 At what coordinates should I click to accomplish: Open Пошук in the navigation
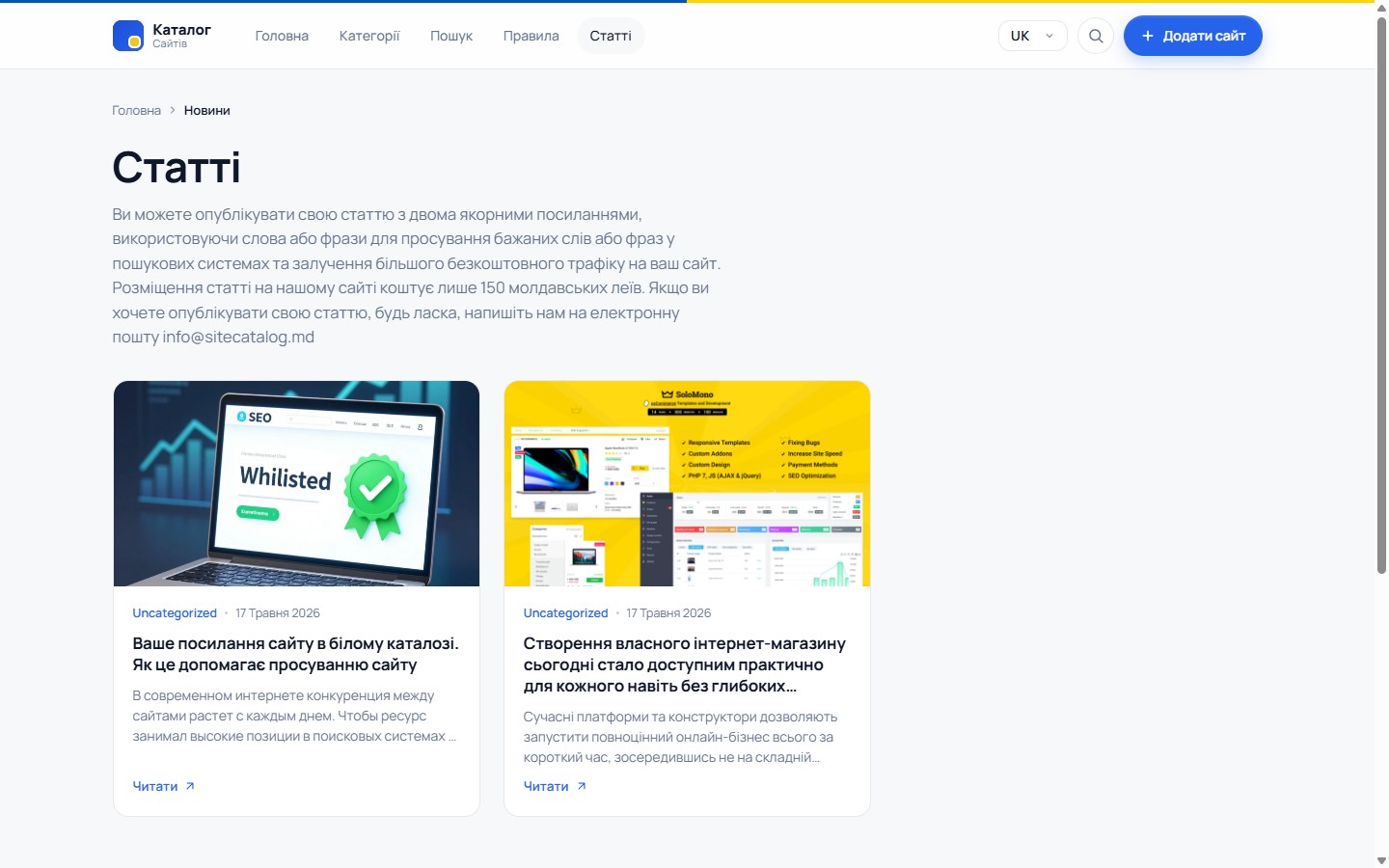tap(451, 36)
